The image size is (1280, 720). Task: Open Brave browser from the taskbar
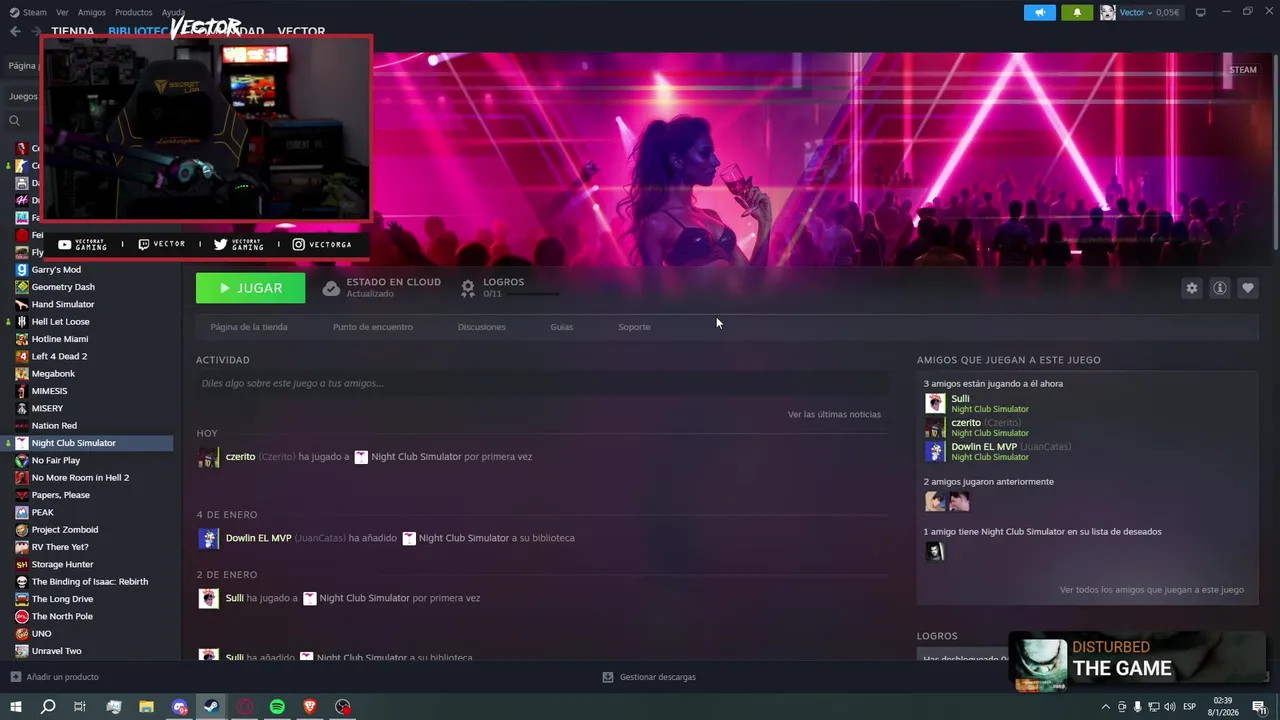(x=310, y=707)
